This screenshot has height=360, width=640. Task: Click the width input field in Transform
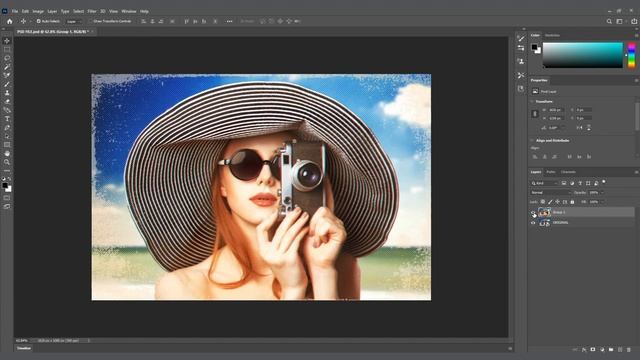(556, 110)
